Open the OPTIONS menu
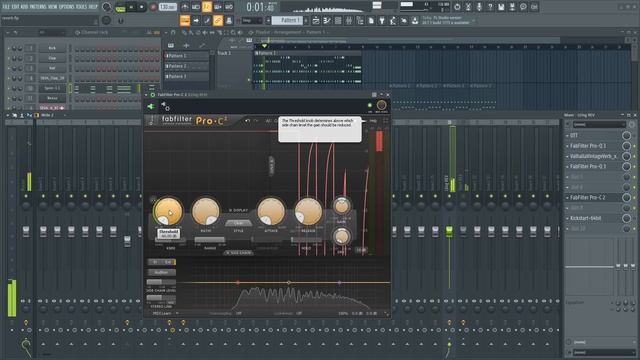The width and height of the screenshot is (640, 360). pos(67,7)
